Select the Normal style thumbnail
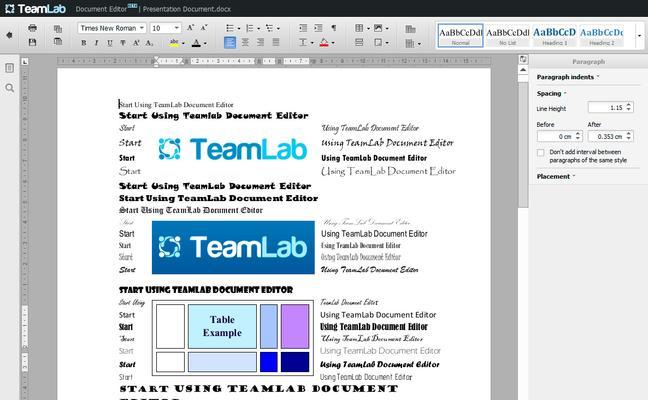 (x=460, y=36)
